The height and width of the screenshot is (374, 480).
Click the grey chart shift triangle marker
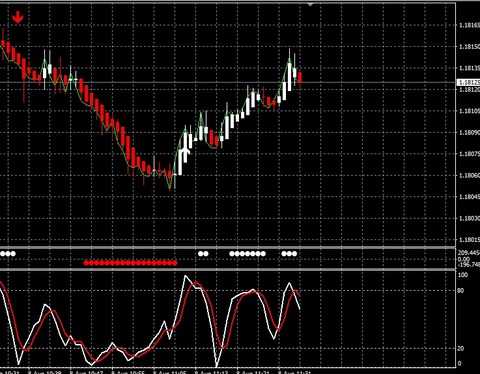coord(311,5)
